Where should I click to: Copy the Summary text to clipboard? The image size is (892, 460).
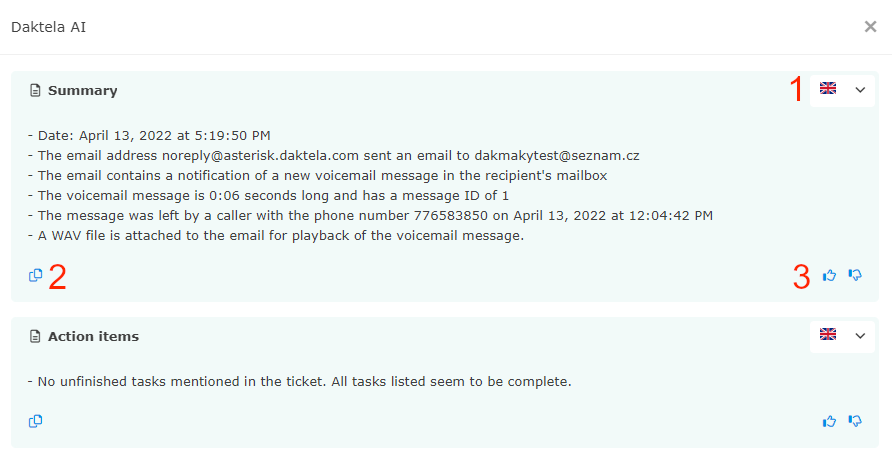(x=36, y=275)
